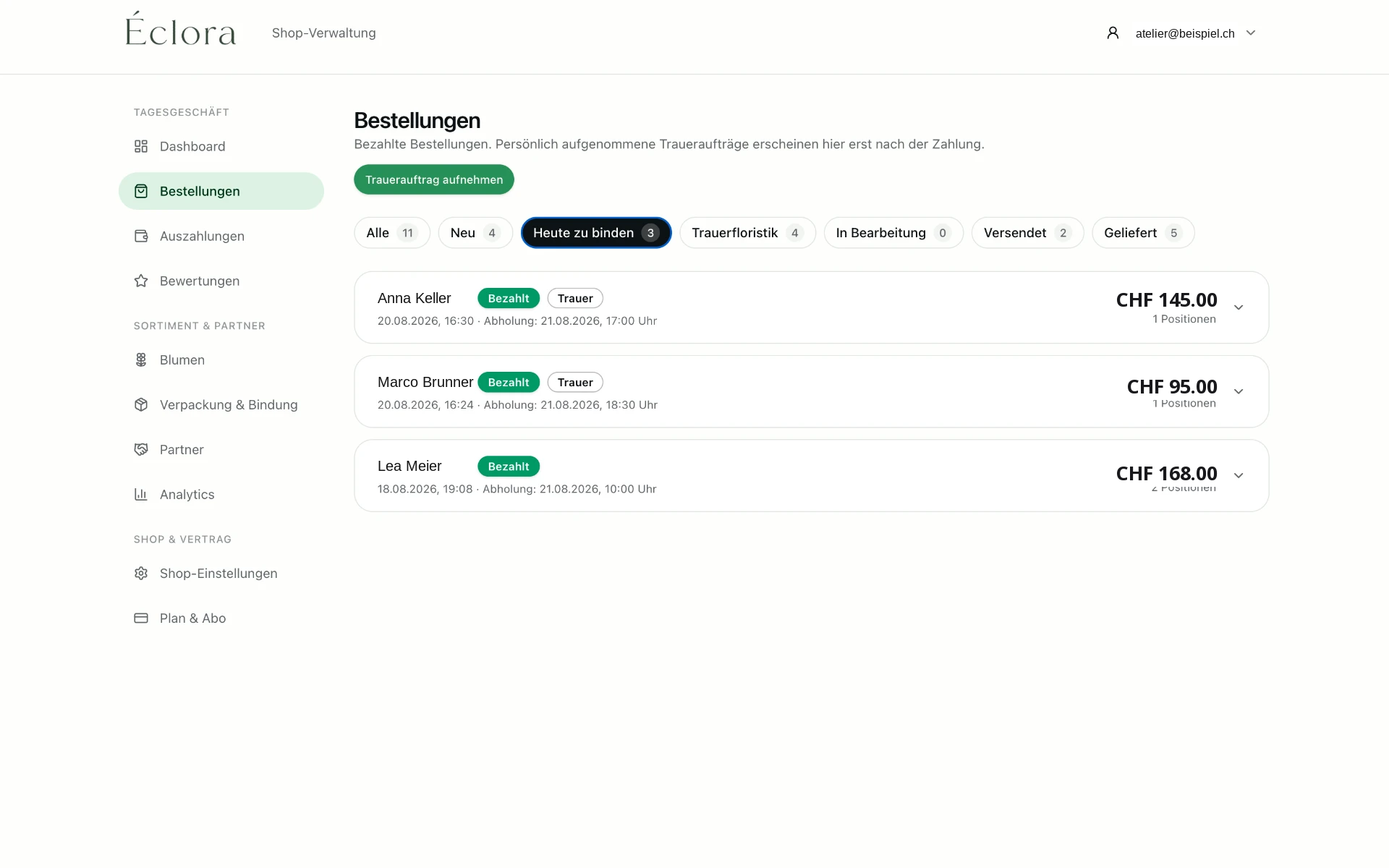The height and width of the screenshot is (868, 1389).
Task: Click the Éclora logo
Action: 181,29
